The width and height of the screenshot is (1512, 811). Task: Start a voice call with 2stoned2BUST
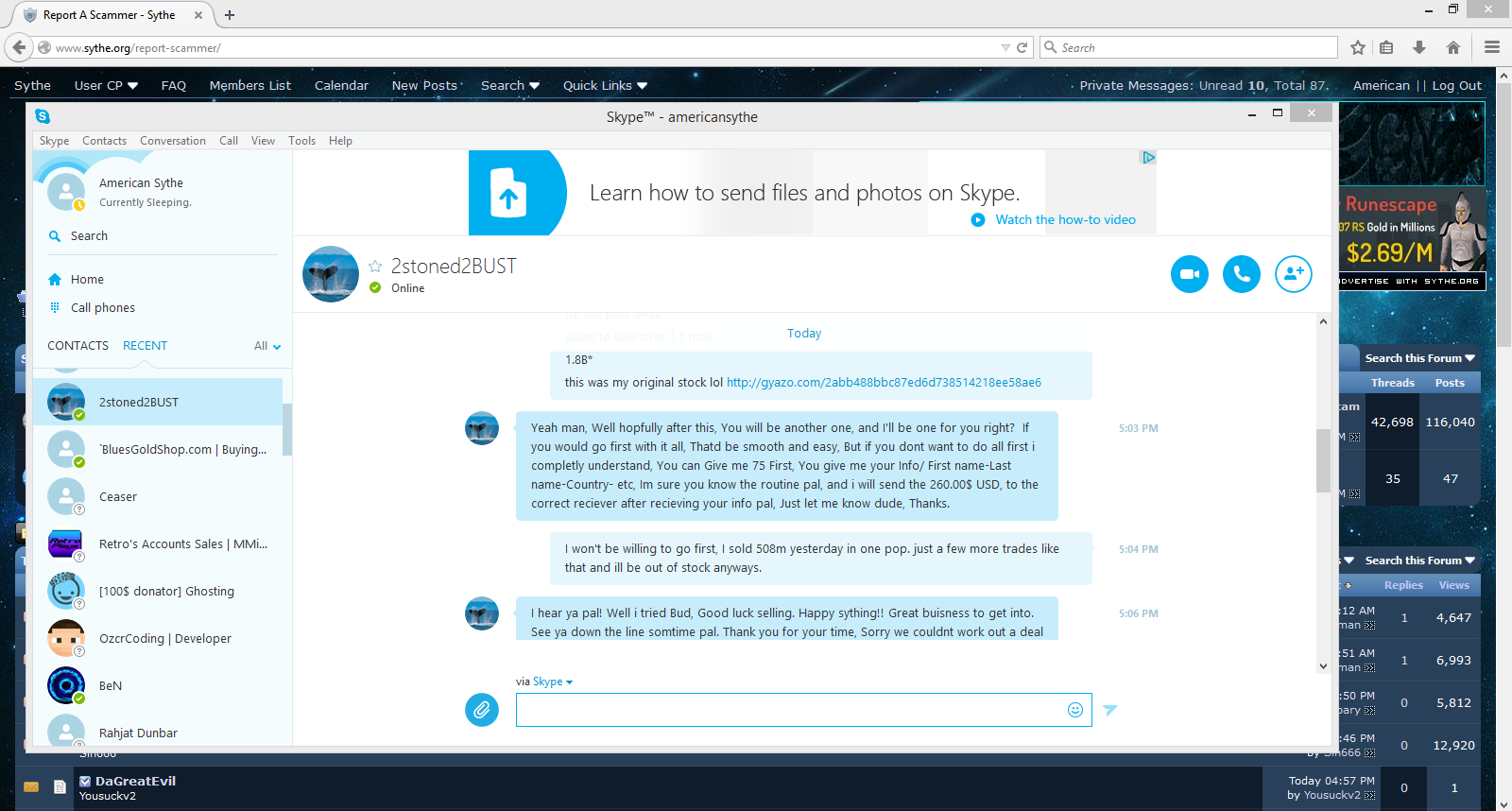1242,274
